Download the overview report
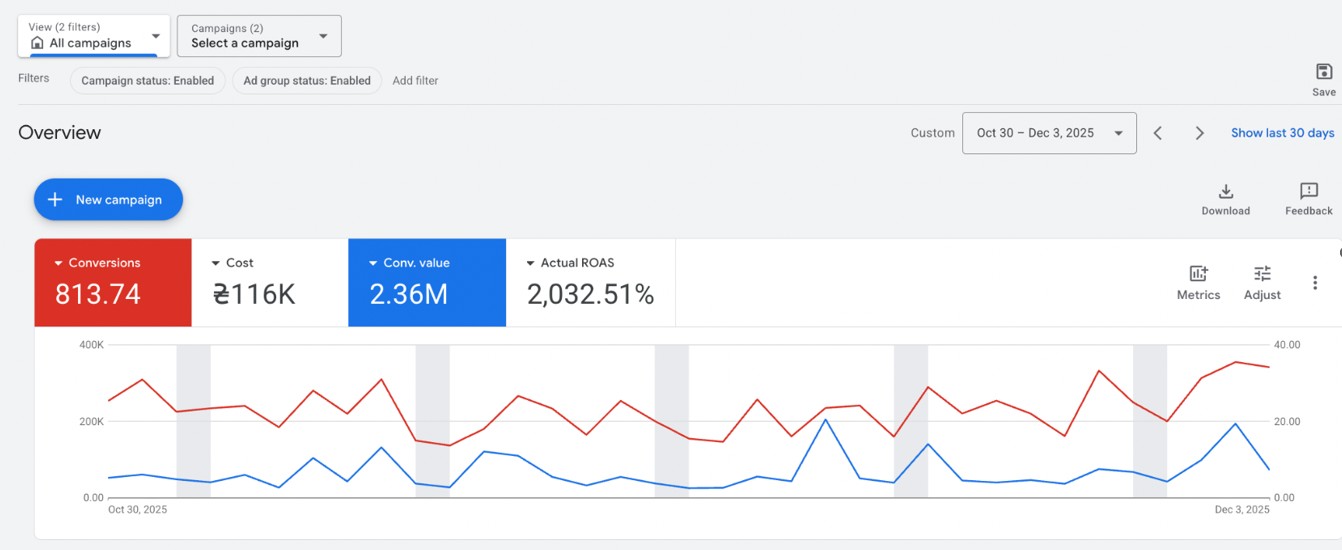 pyautogui.click(x=1226, y=199)
